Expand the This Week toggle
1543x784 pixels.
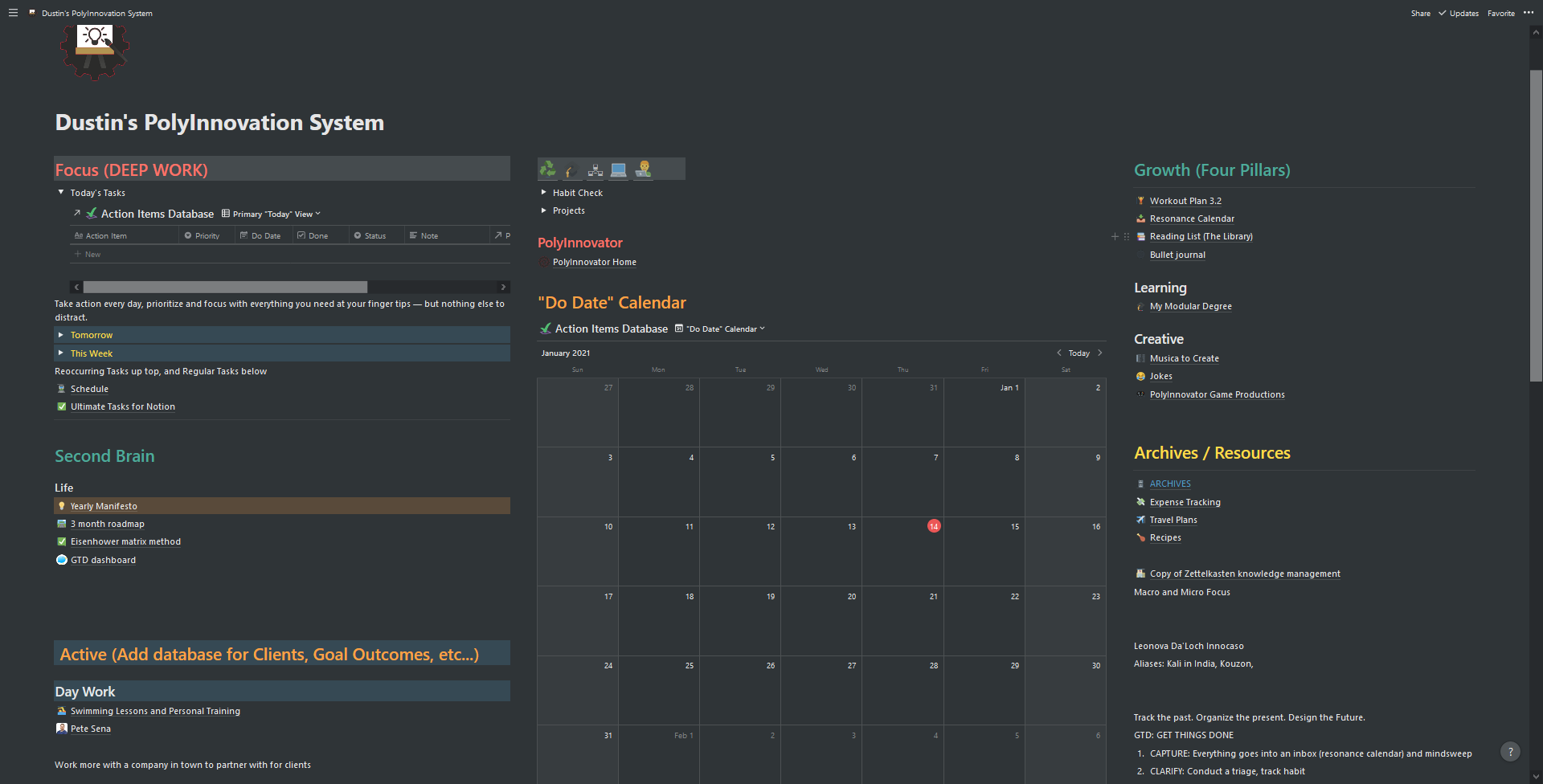(x=61, y=353)
